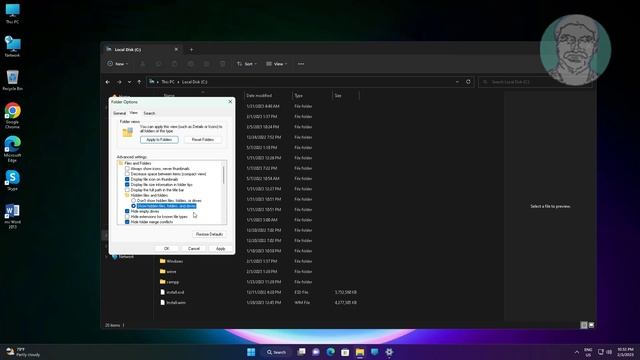Uncheck Display file icon on thumbnails
The width and height of the screenshot is (640, 360).
click(x=127, y=179)
